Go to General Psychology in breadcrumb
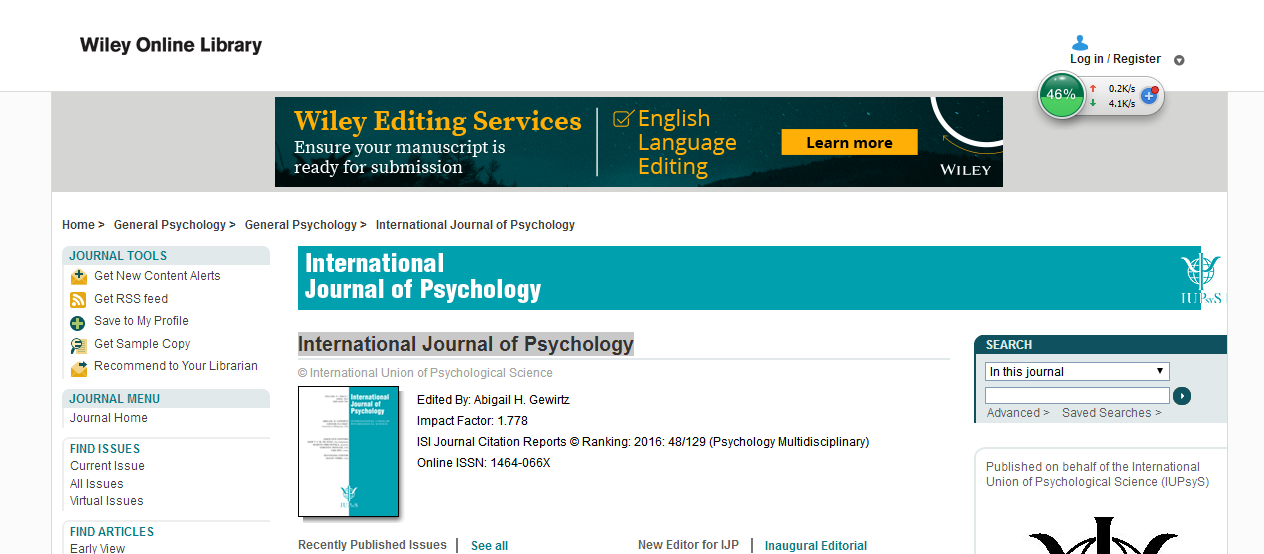This screenshot has width=1264, height=554. point(169,225)
